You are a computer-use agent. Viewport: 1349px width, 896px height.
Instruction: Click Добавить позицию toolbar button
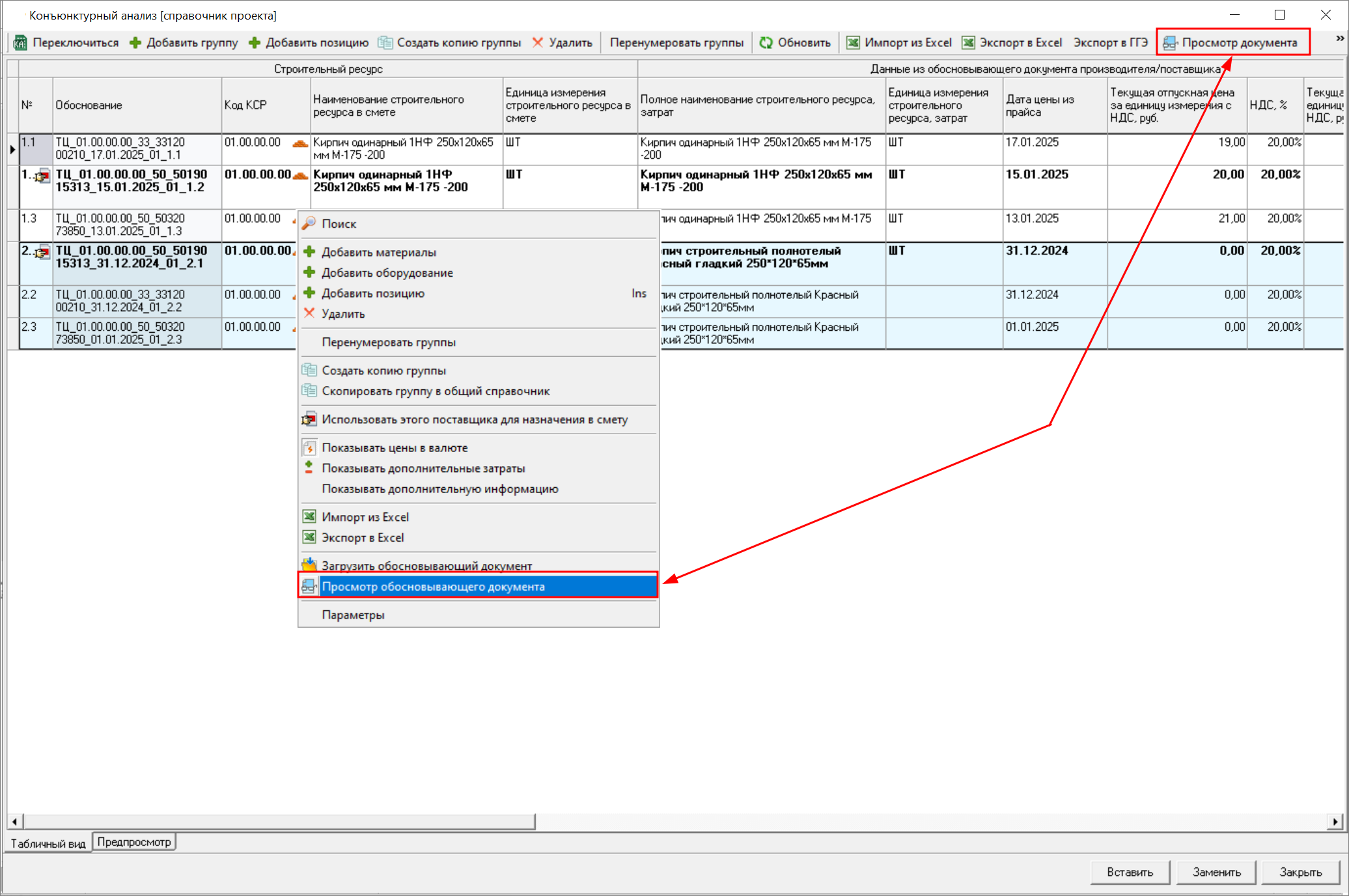pyautogui.click(x=309, y=43)
